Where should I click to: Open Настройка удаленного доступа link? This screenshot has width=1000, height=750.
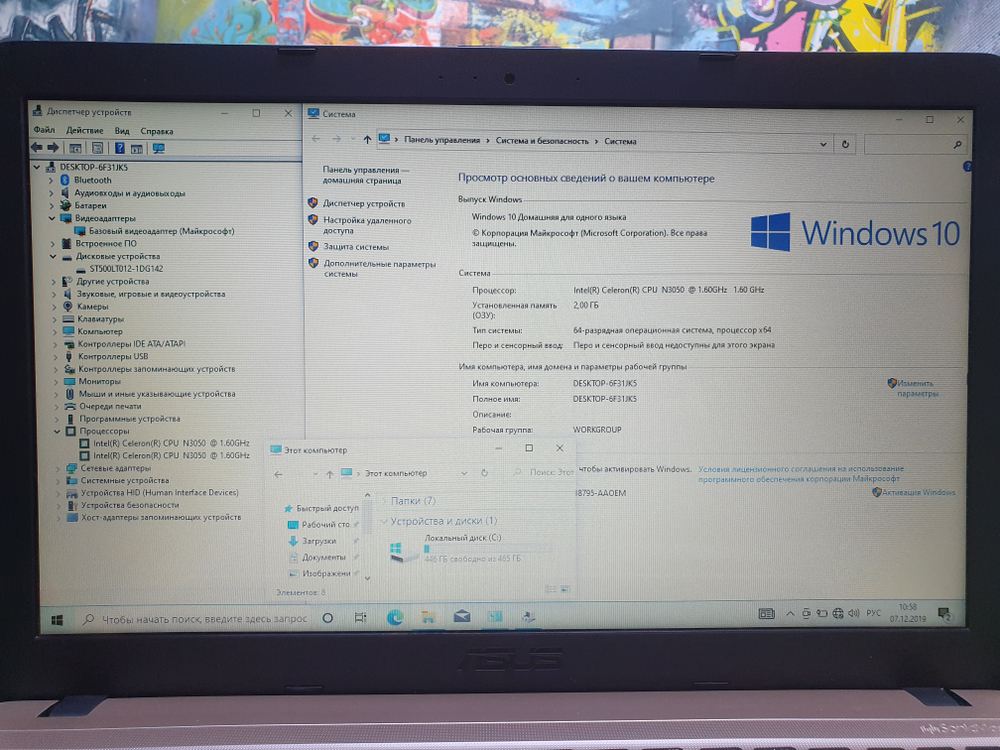click(367, 225)
